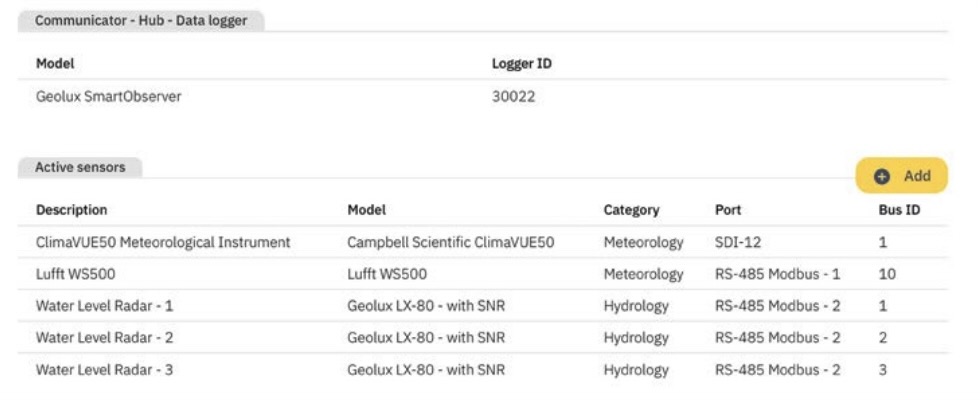
Task: Open ClimaVUE50 Meteorological Instrument row
Action: click(x=163, y=242)
